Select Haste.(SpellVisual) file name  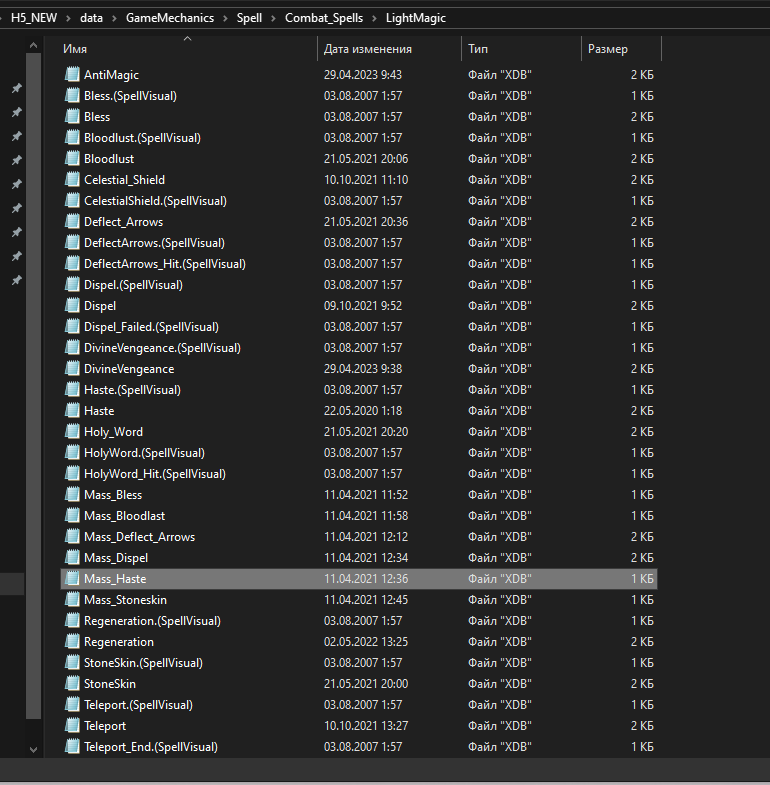[x=132, y=390]
